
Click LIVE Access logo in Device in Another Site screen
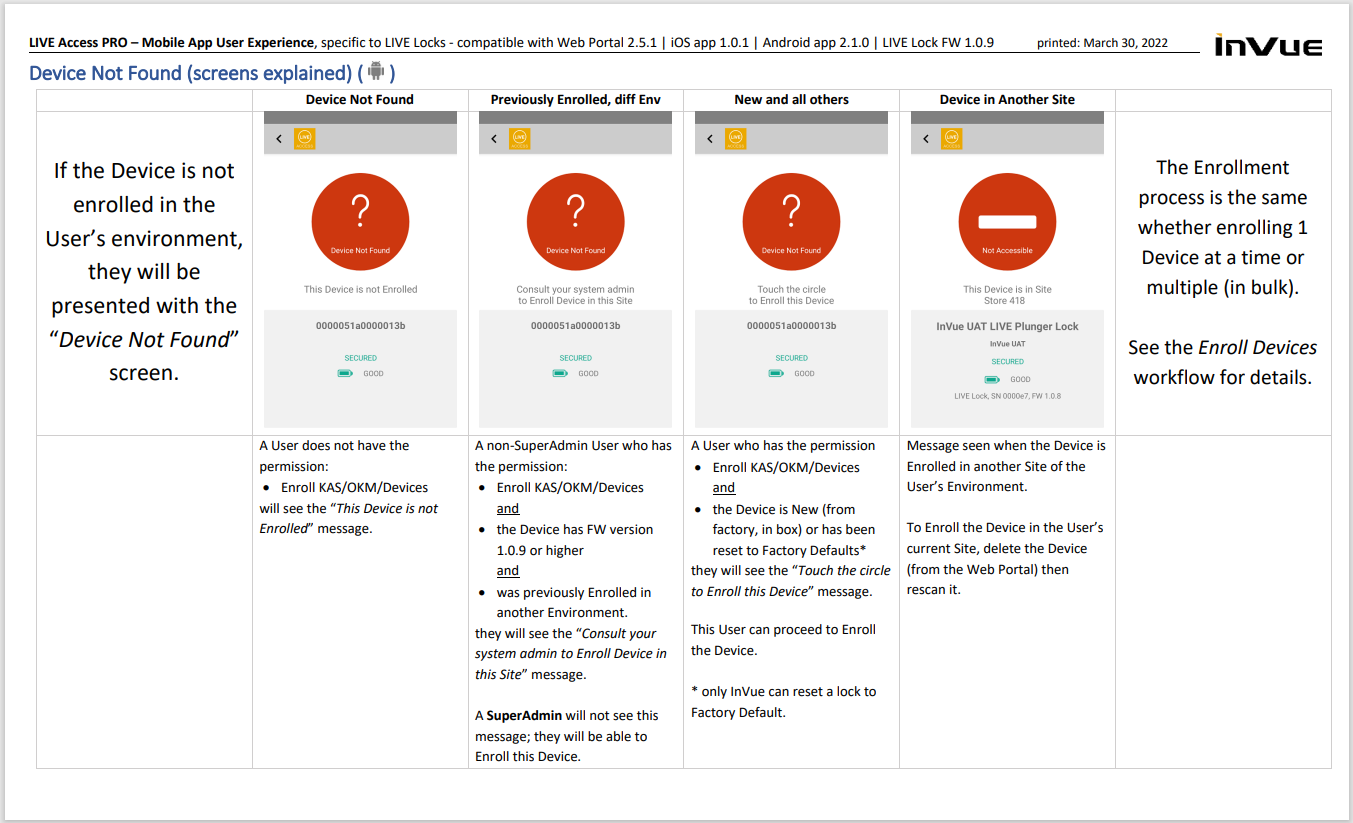point(952,139)
